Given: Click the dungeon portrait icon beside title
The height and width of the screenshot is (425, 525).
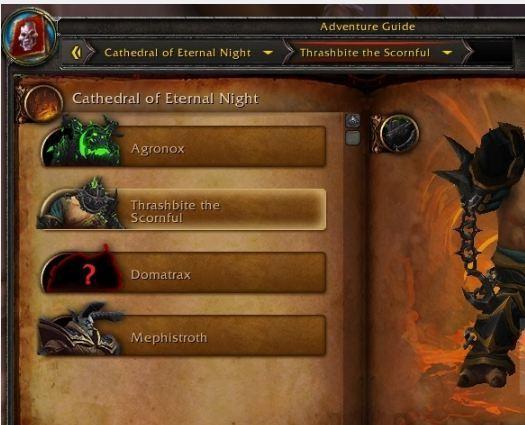Looking at the screenshot, I should click(x=44, y=103).
